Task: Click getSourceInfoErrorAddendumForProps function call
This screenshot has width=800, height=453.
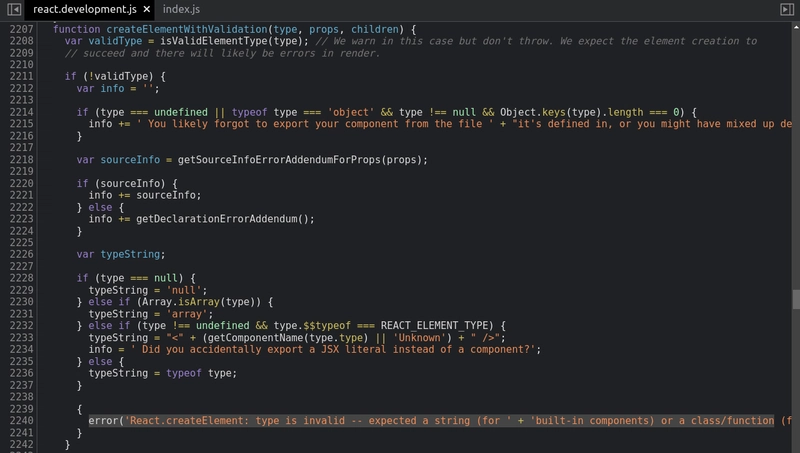Action: (x=284, y=160)
